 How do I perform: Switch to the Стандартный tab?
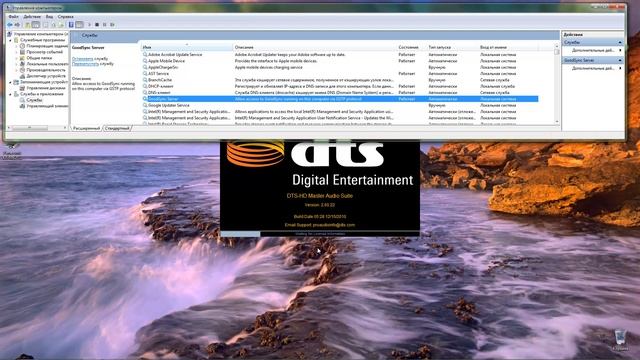click(x=118, y=129)
